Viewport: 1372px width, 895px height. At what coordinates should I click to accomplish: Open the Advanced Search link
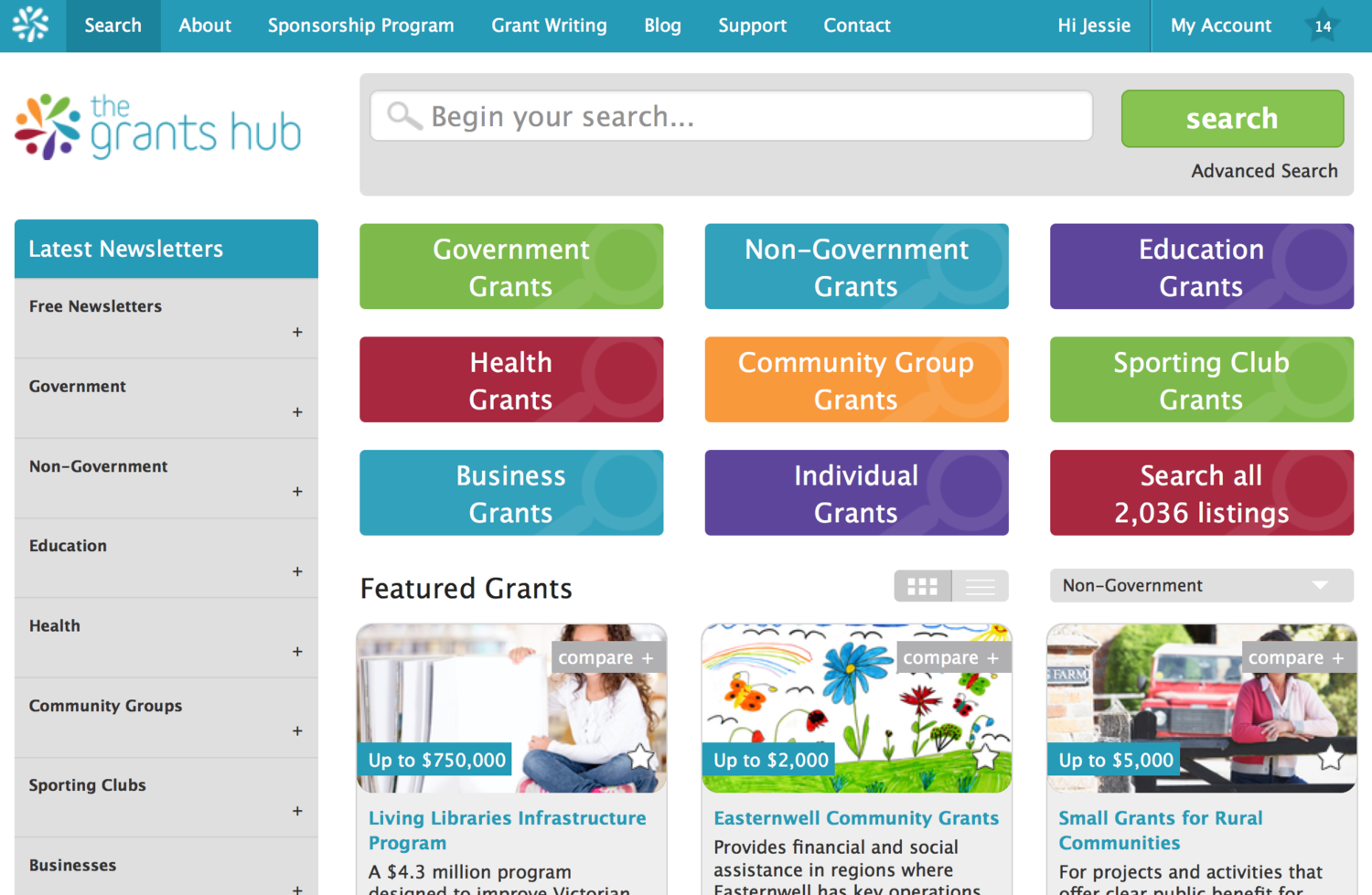click(x=1264, y=171)
